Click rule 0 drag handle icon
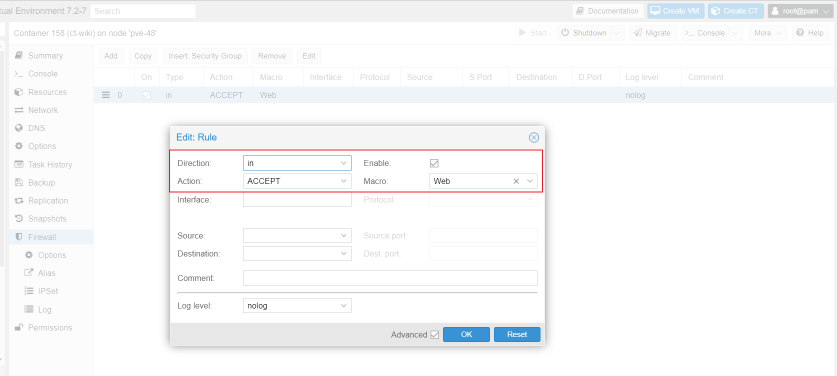The image size is (837, 376). pos(106,95)
